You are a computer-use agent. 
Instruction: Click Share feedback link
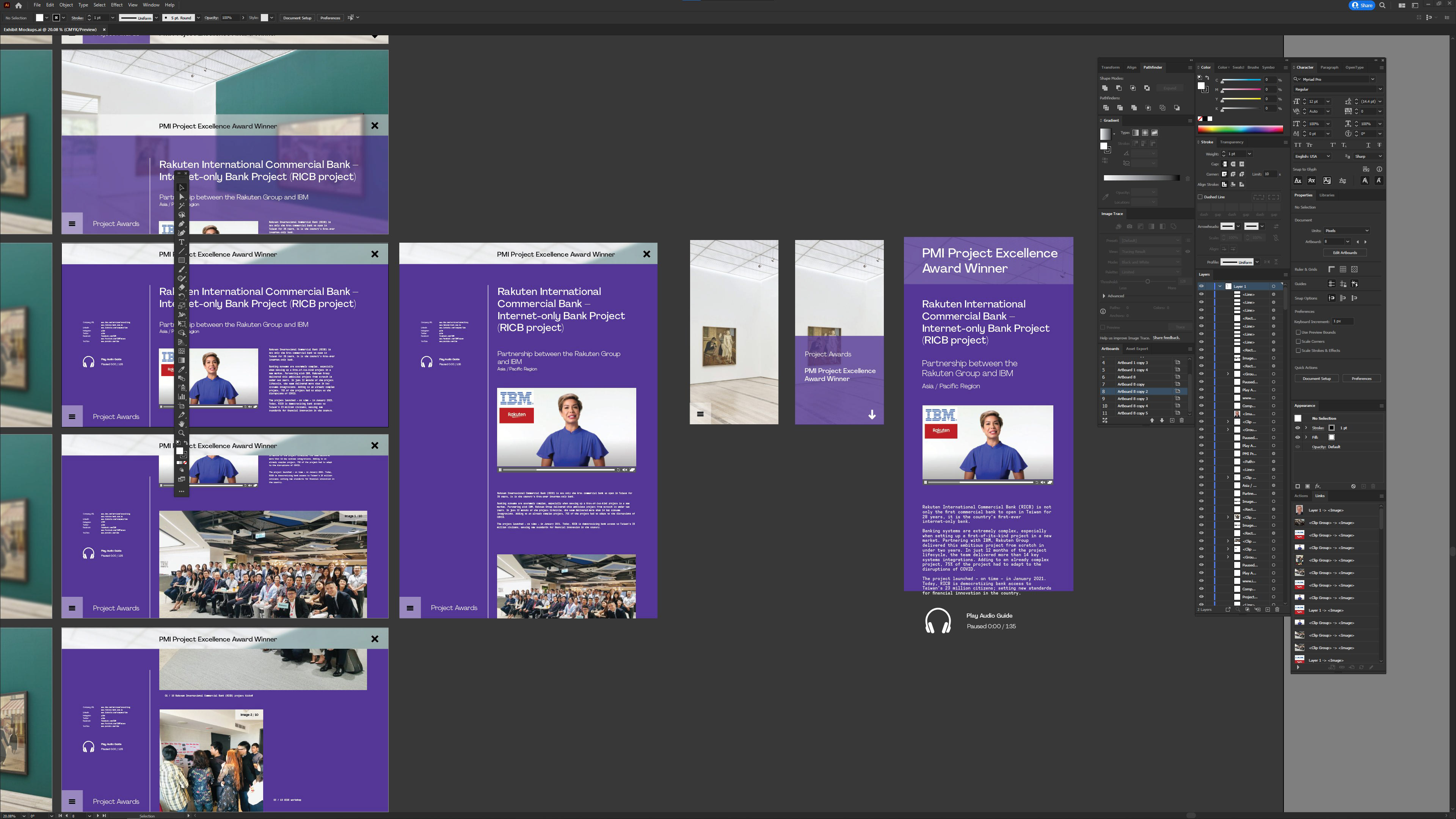[x=1166, y=338]
